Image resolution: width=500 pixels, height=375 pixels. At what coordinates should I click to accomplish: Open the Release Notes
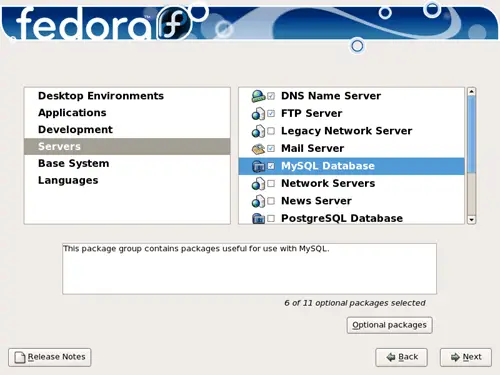50,357
